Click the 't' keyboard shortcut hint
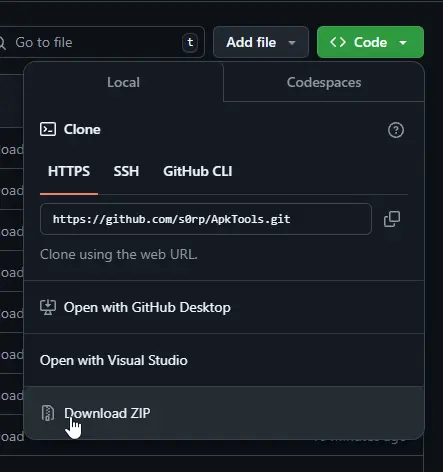Screen dimensions: 443x472 click(x=190, y=42)
